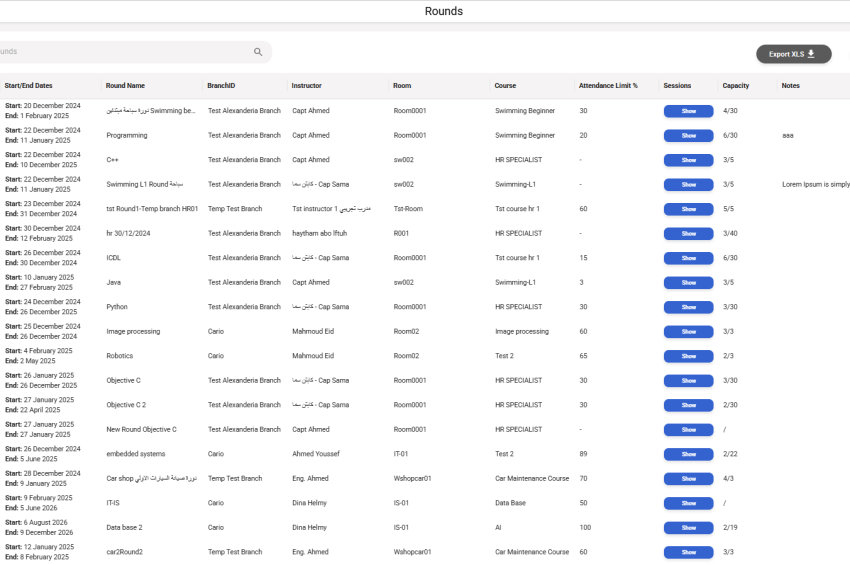Image resolution: width=850 pixels, height=565 pixels.
Task: Click instructor haytham abo lftuh
Action: pos(319,234)
